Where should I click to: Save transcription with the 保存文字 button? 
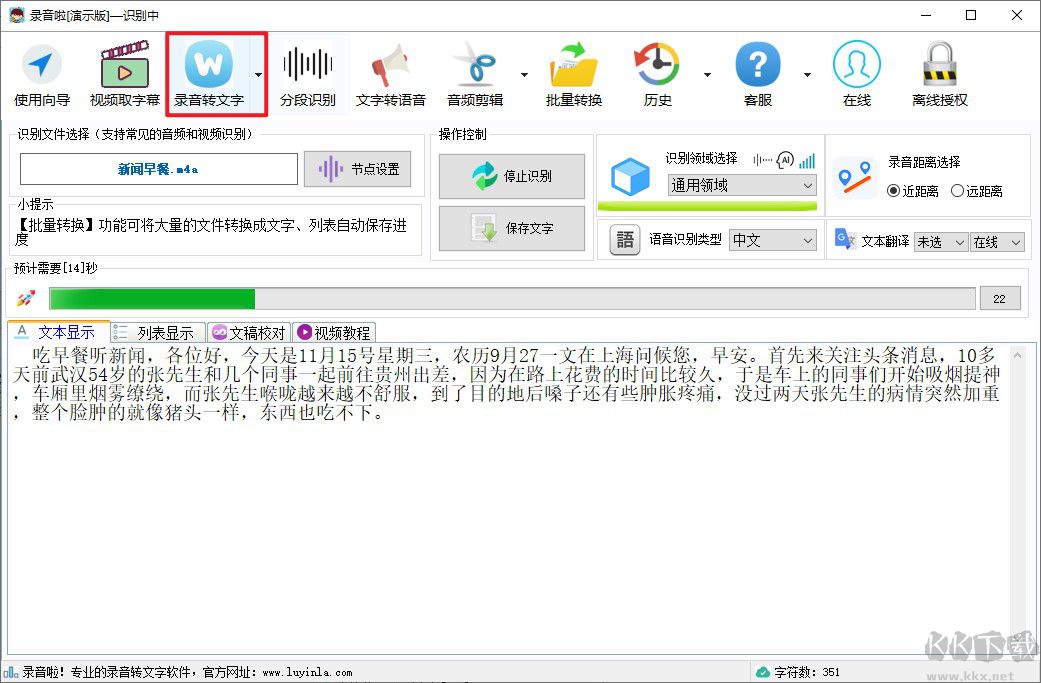511,228
